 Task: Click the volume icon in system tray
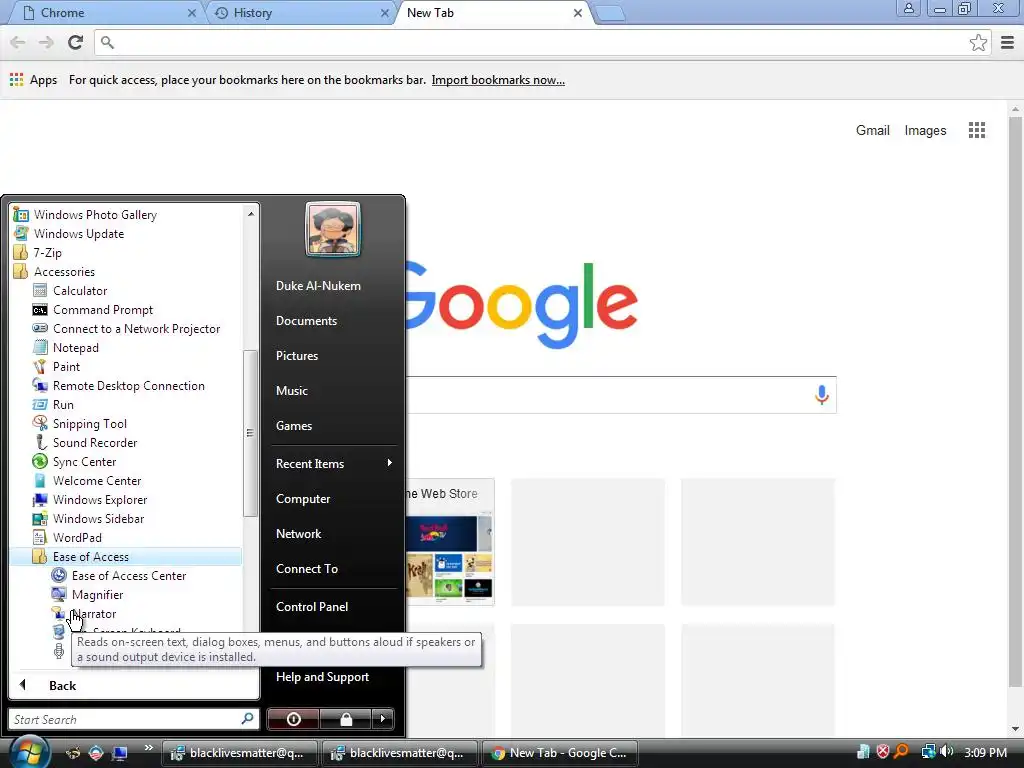click(x=946, y=752)
